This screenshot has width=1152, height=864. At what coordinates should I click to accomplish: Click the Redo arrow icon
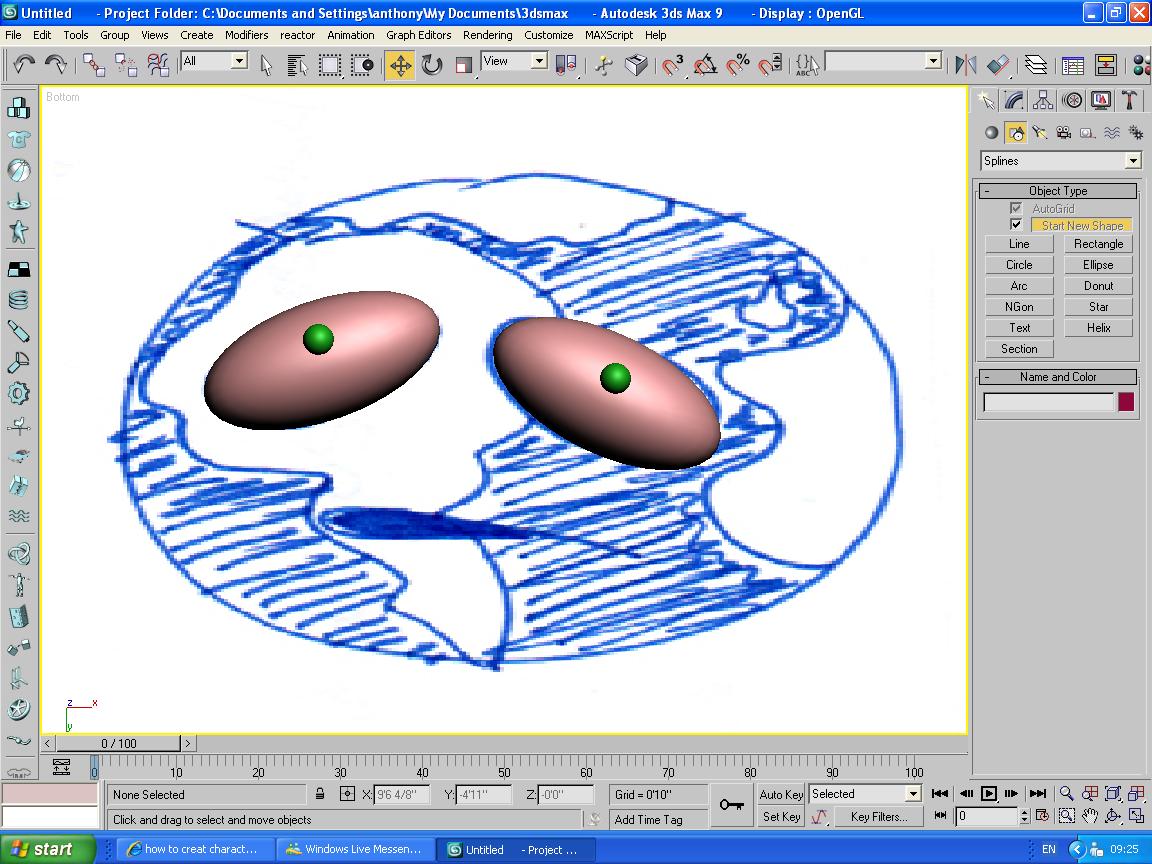coord(56,65)
